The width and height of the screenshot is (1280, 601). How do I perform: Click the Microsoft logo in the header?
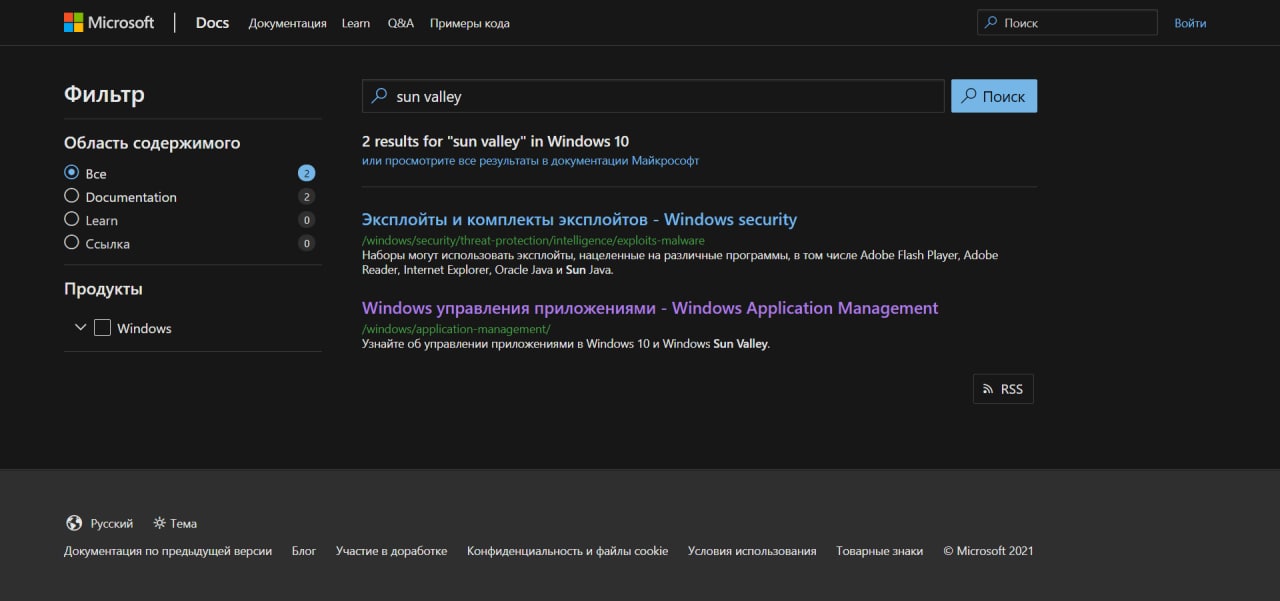(109, 22)
